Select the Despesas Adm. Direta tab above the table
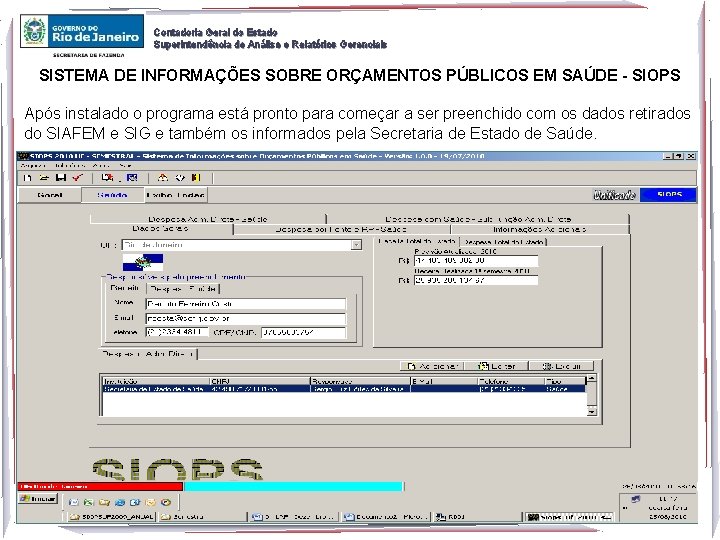The image size is (720, 540). click(148, 354)
